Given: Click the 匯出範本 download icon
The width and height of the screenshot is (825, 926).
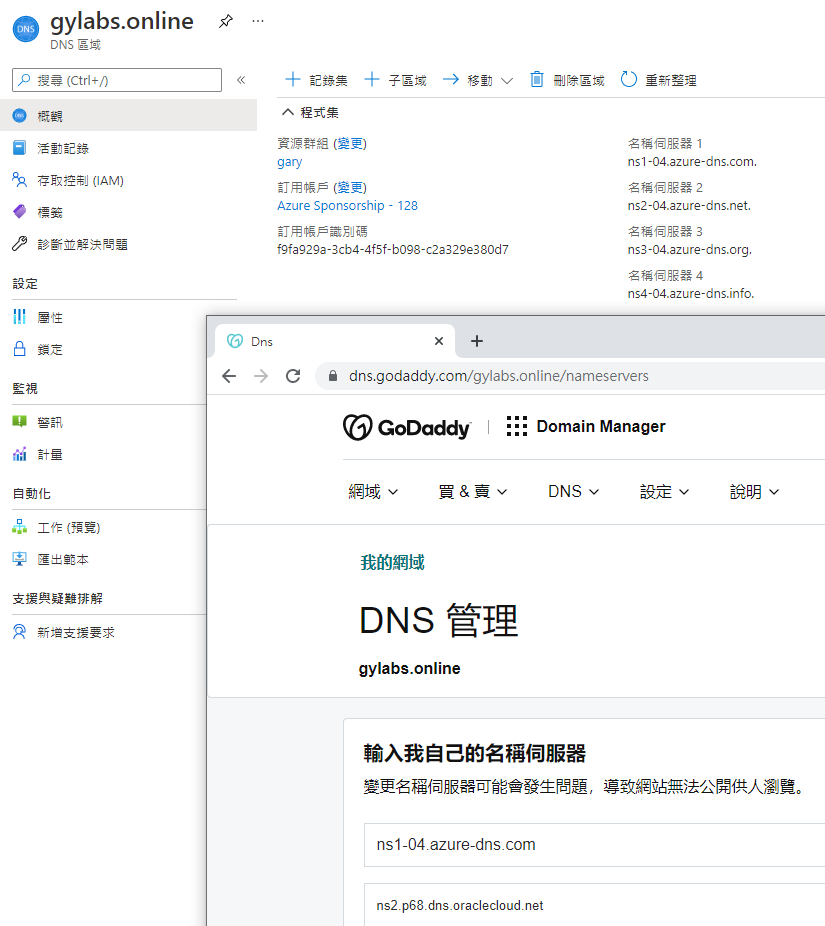Looking at the screenshot, I should click(x=19, y=559).
